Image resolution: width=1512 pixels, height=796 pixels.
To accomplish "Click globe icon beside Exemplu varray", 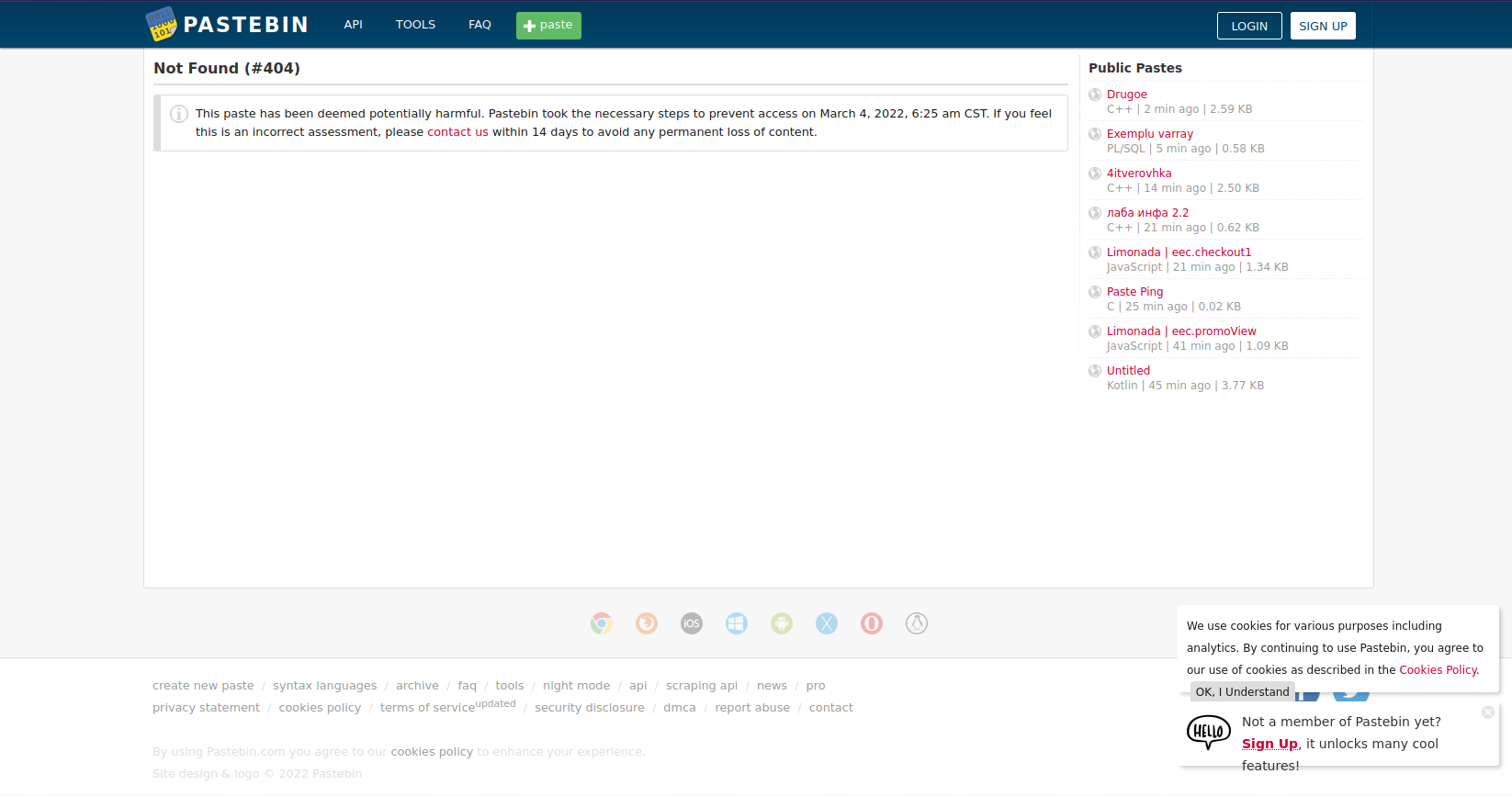I will click(x=1095, y=134).
